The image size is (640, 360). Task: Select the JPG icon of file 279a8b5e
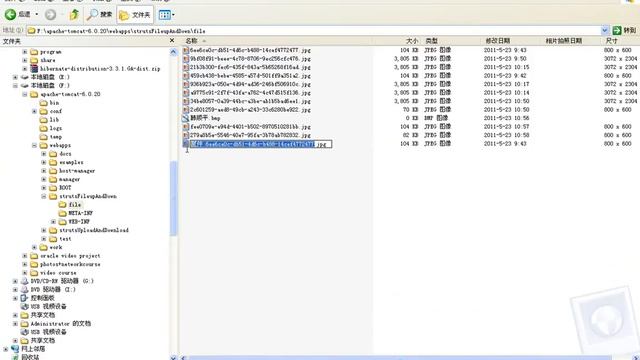186,135
